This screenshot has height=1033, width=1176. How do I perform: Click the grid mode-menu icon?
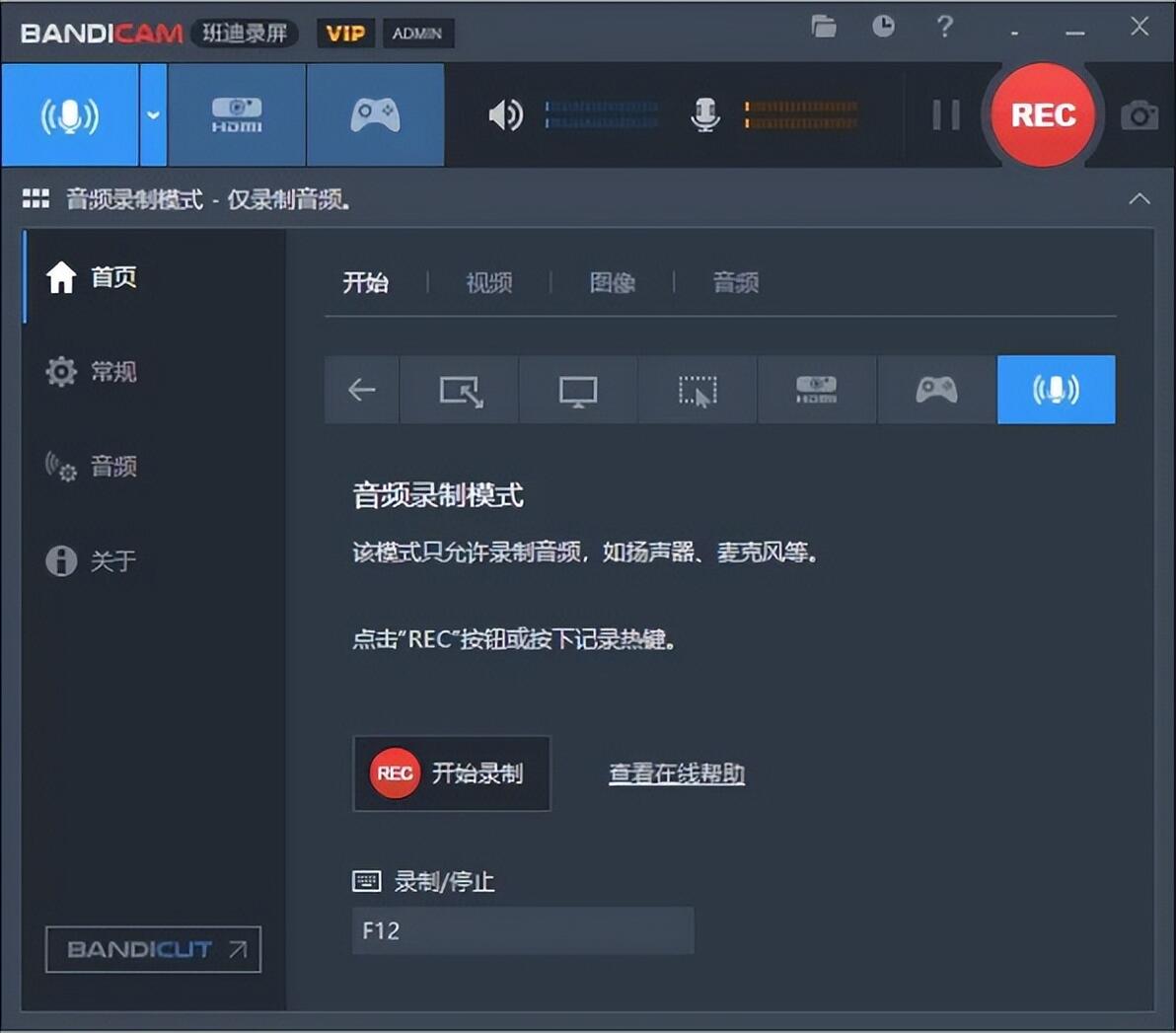point(36,198)
